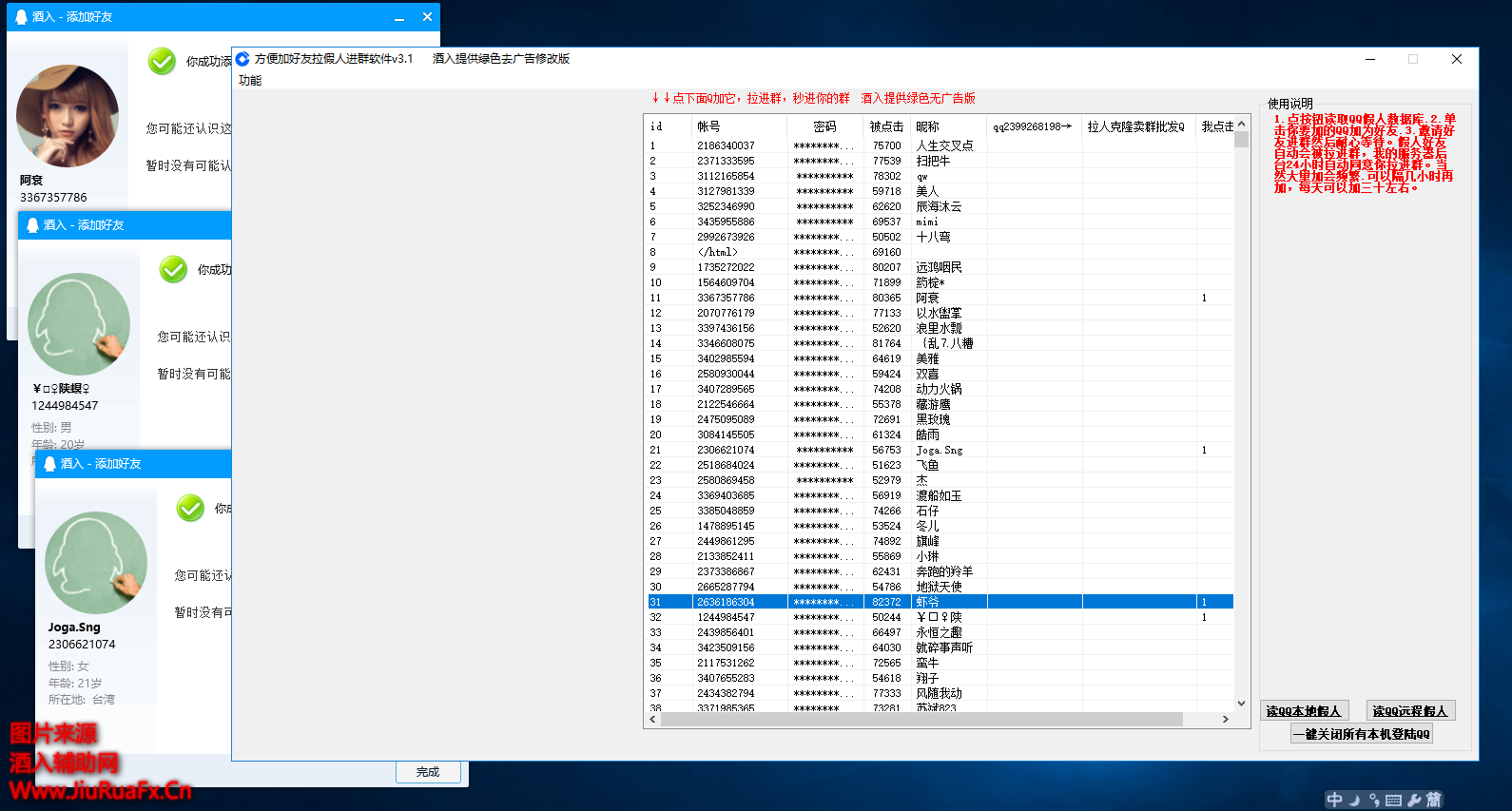The image size is (1512, 811).
Task: Click penguin icon in the Joga.Sng add-friend window title
Action: [50, 464]
